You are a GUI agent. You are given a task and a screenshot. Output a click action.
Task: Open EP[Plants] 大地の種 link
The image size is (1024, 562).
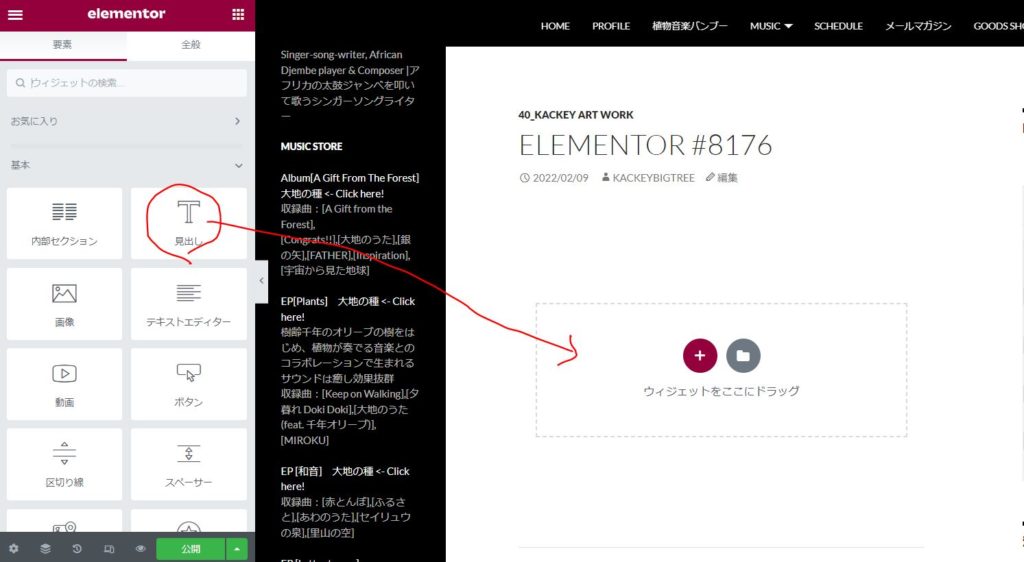pos(348,309)
